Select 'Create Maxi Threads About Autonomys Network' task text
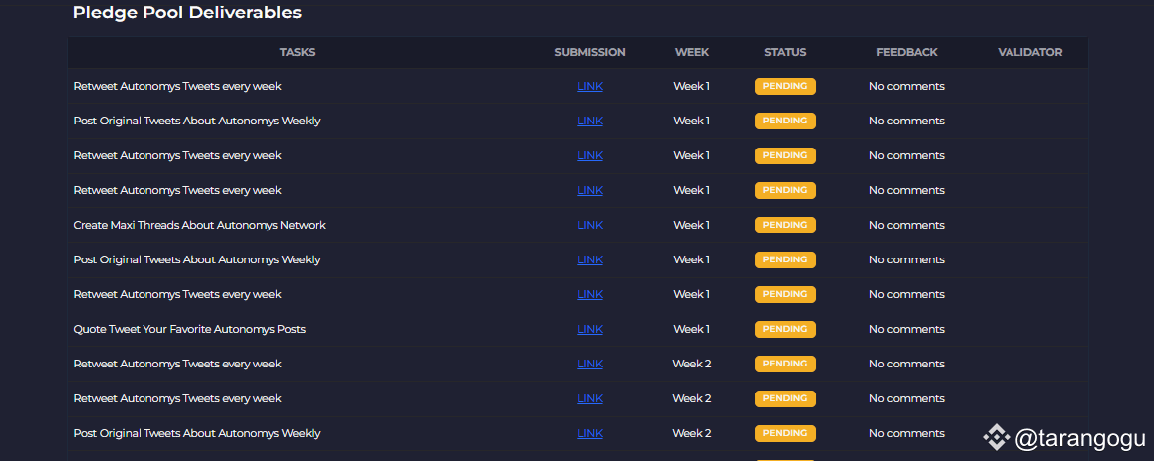Viewport: 1154px width, 461px height. pos(199,225)
